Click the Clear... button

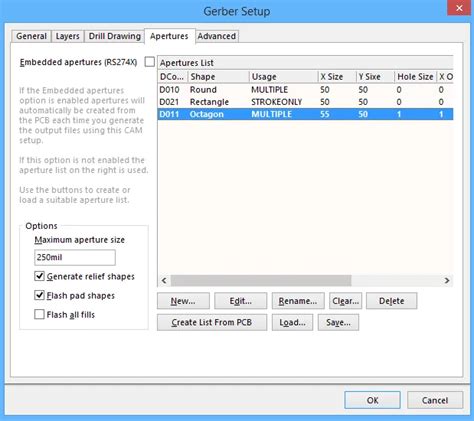pos(346,301)
